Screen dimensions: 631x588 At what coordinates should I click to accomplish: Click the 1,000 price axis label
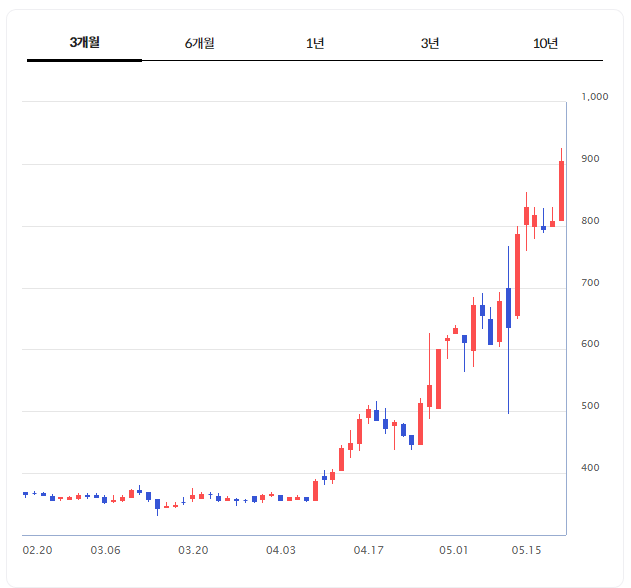594,97
